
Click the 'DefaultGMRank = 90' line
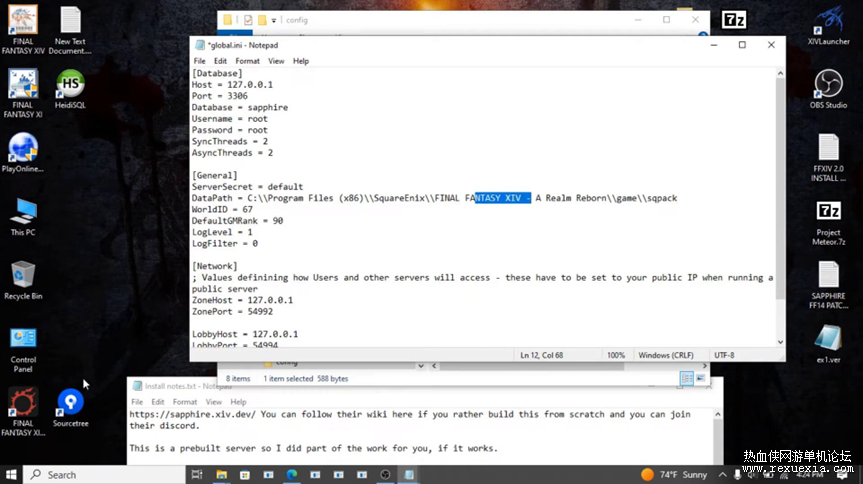pyautogui.click(x=237, y=221)
